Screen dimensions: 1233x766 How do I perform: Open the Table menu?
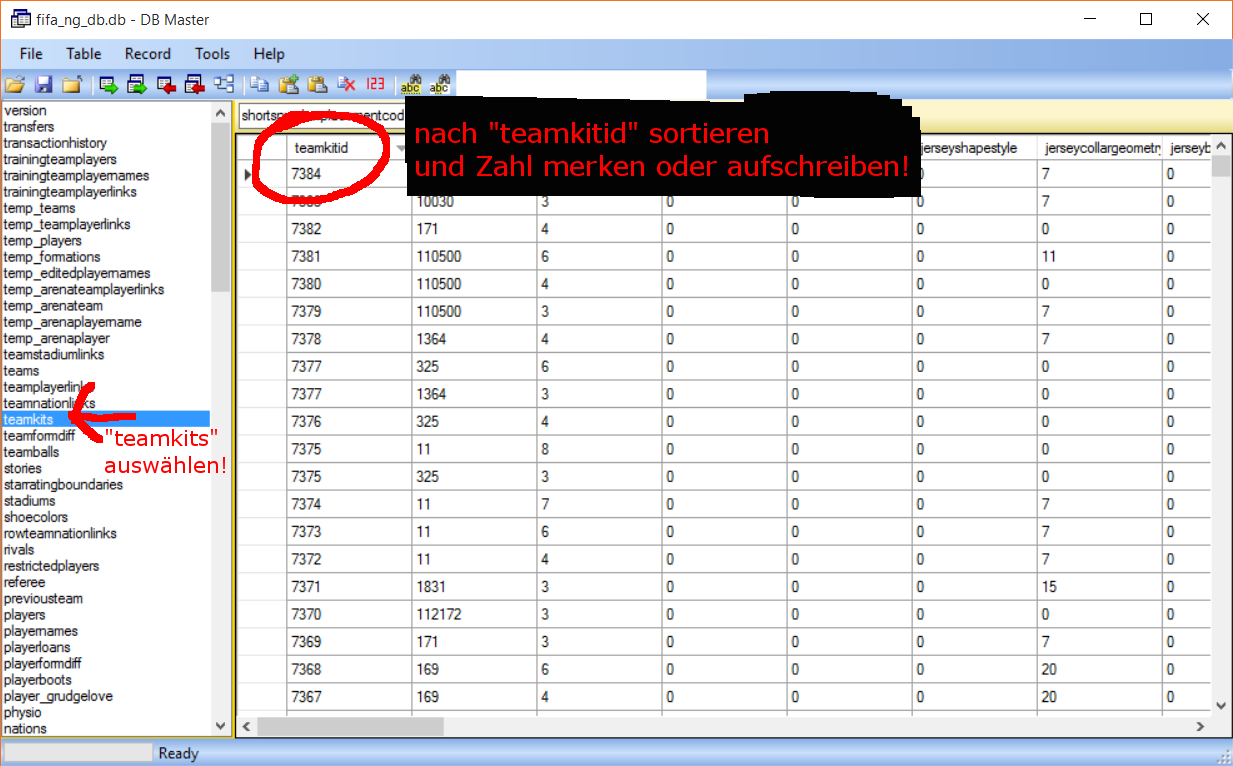84,54
